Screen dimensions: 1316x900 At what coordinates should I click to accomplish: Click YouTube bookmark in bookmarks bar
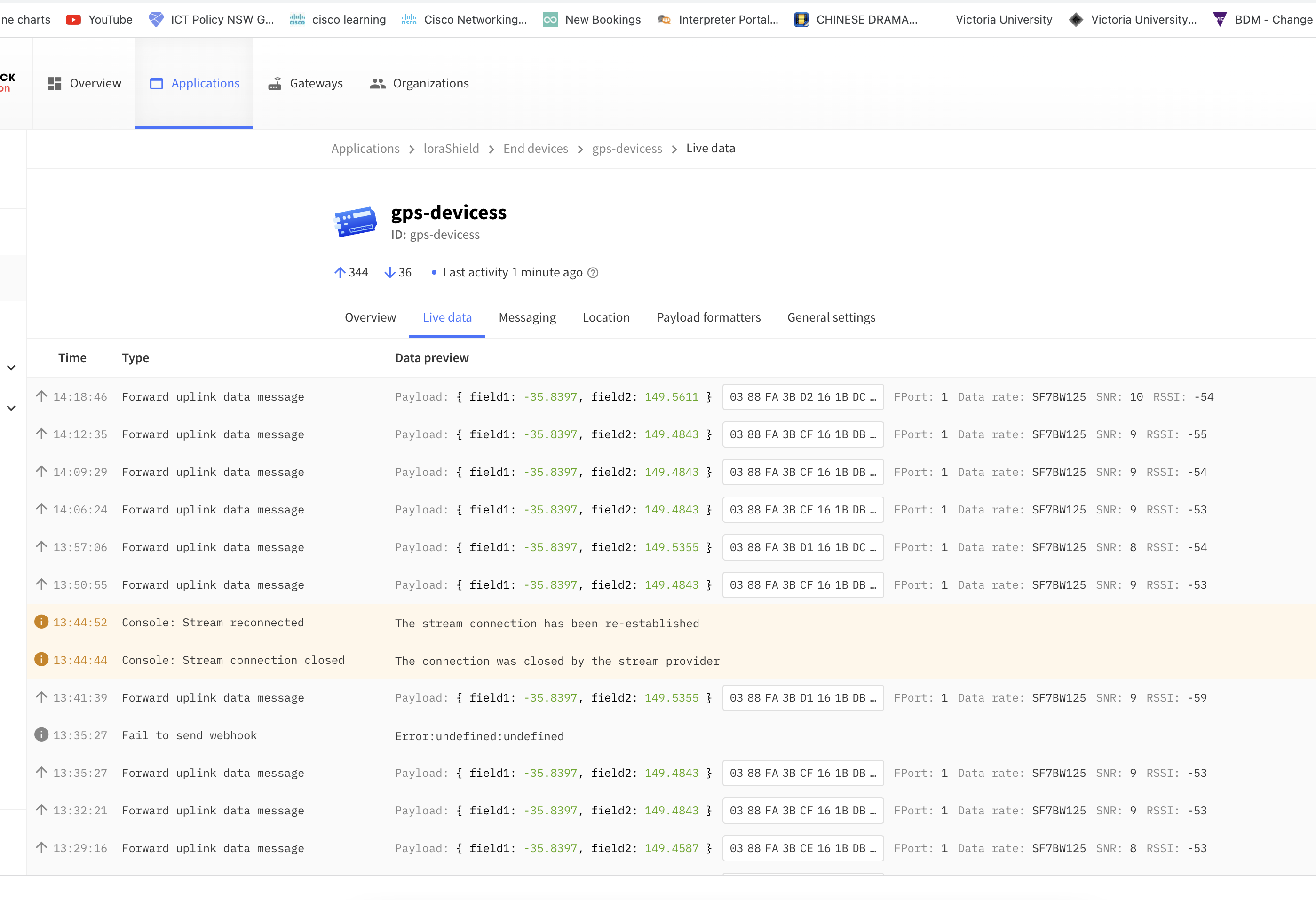(99, 19)
